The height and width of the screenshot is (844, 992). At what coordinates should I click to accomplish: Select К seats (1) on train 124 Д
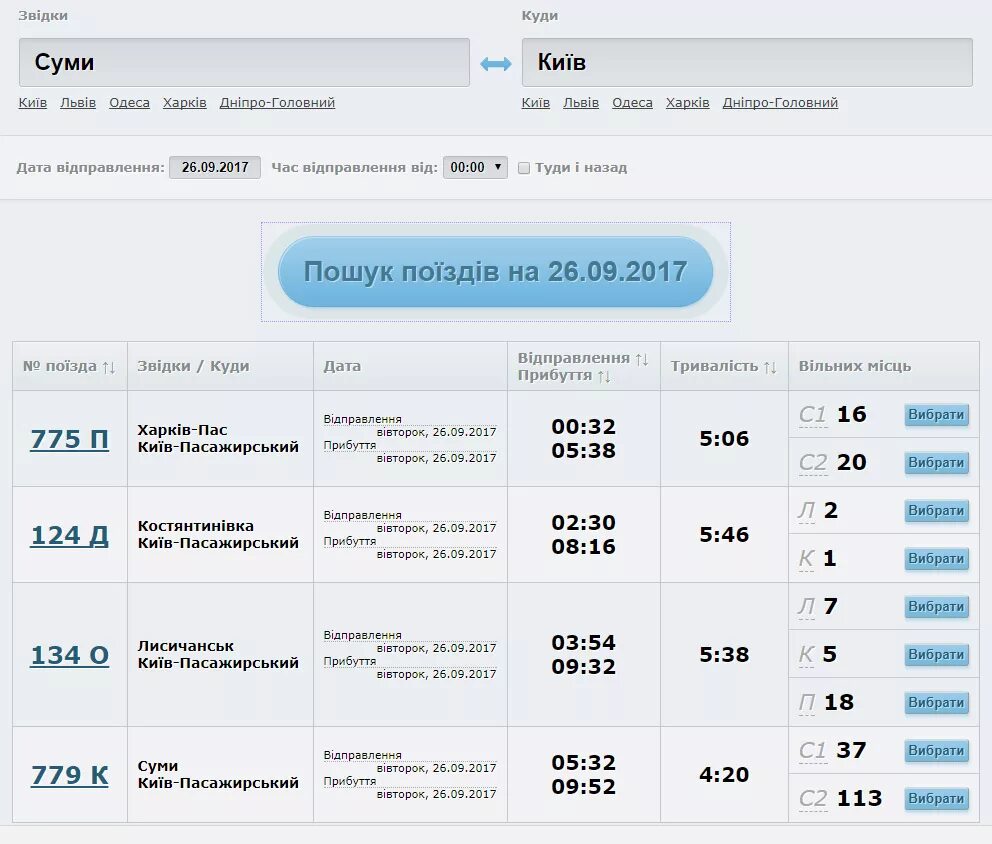[x=936, y=559]
